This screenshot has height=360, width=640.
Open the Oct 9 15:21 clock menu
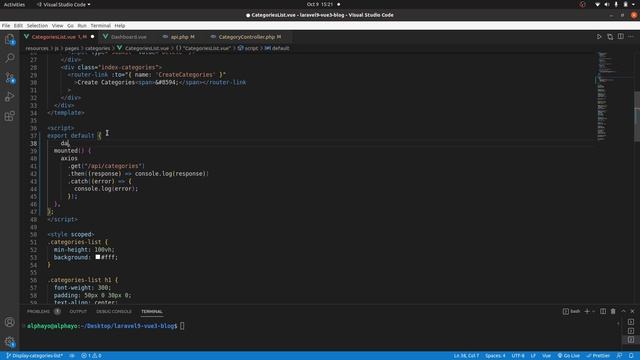pyautogui.click(x=320, y=4)
